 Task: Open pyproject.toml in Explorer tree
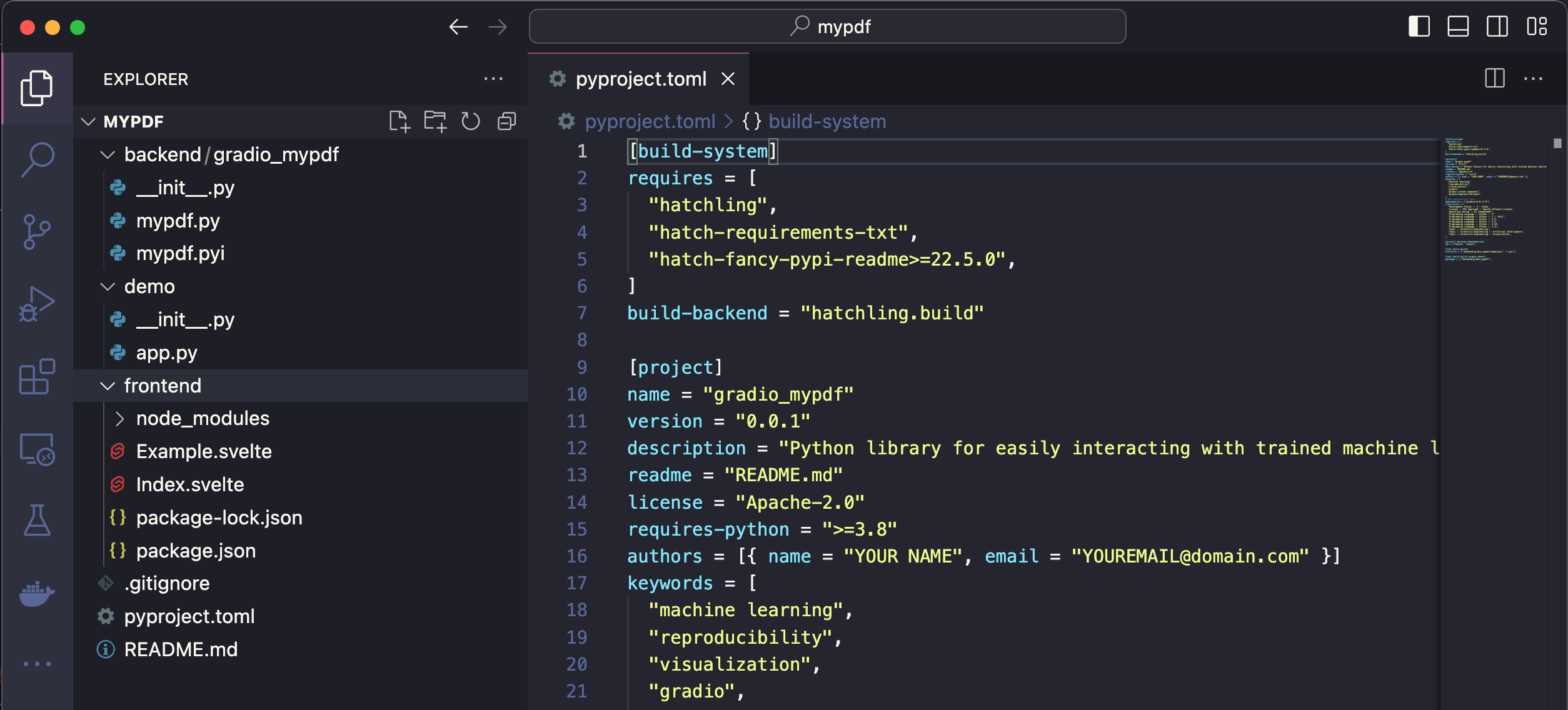pyautogui.click(x=300, y=616)
